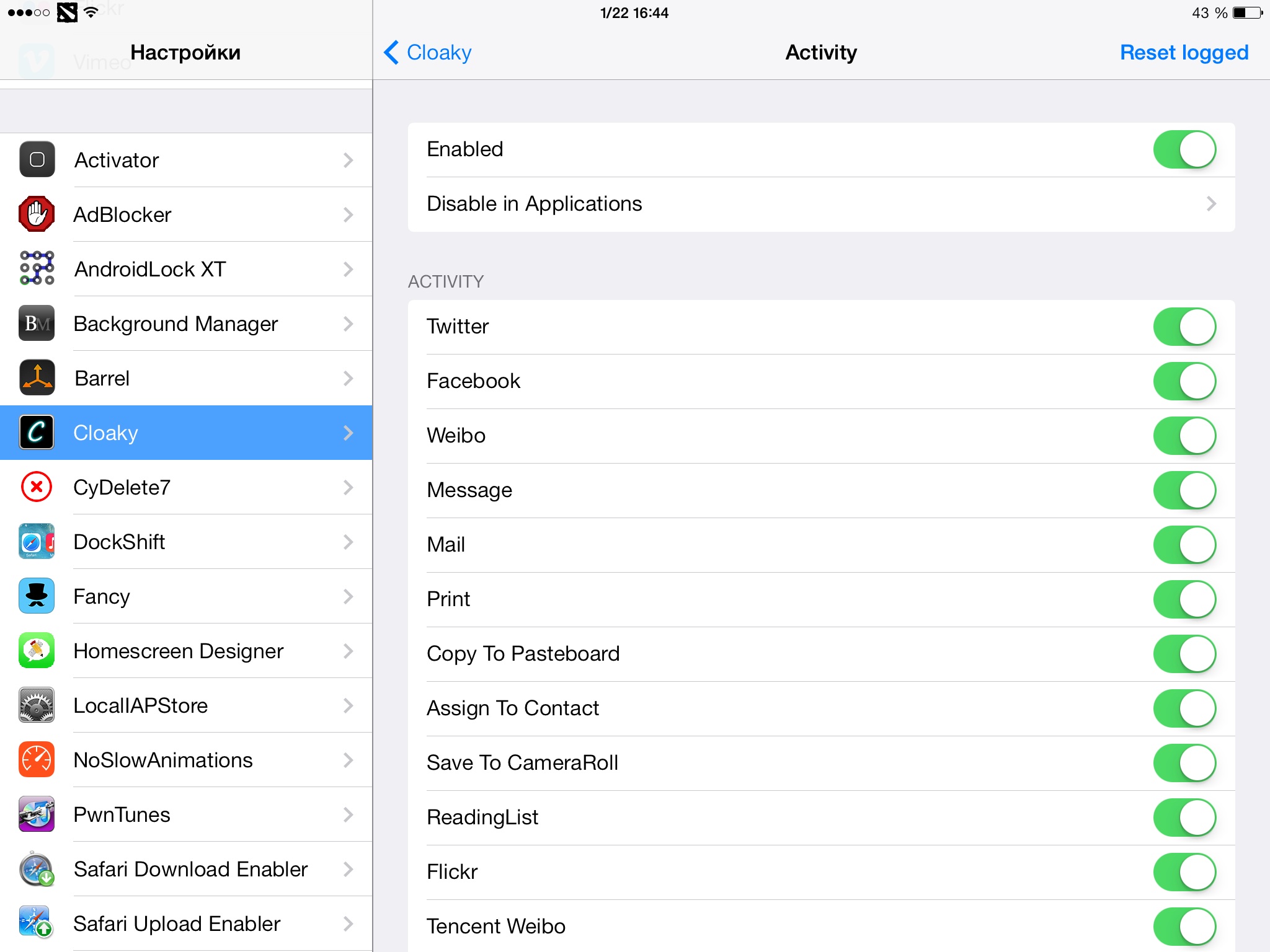This screenshot has width=1270, height=952.
Task: Tap the Wi-Fi status icon
Action: [x=91, y=12]
